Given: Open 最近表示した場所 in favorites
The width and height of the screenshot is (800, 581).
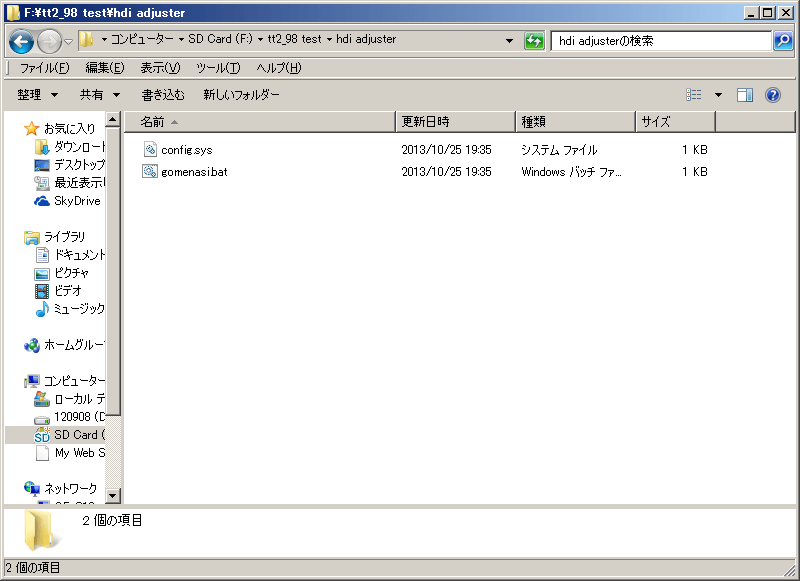Looking at the screenshot, I should (79, 183).
